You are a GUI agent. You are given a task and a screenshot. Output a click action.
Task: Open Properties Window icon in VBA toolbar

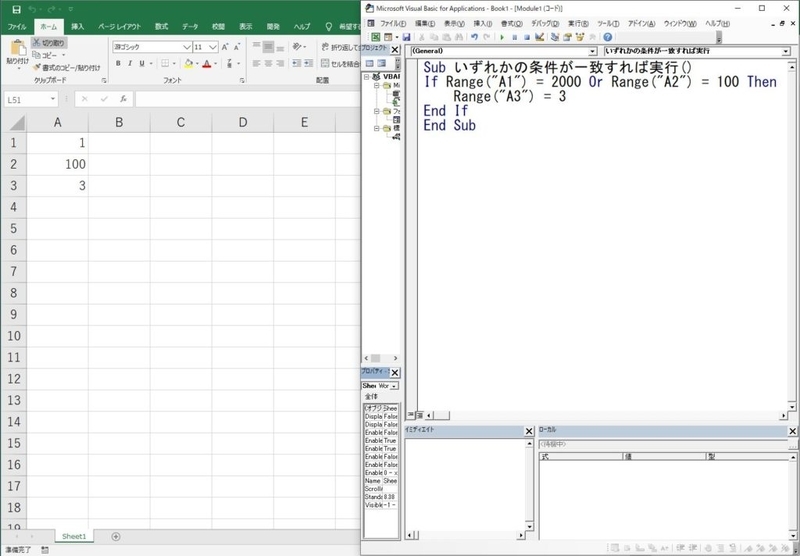[x=567, y=37]
